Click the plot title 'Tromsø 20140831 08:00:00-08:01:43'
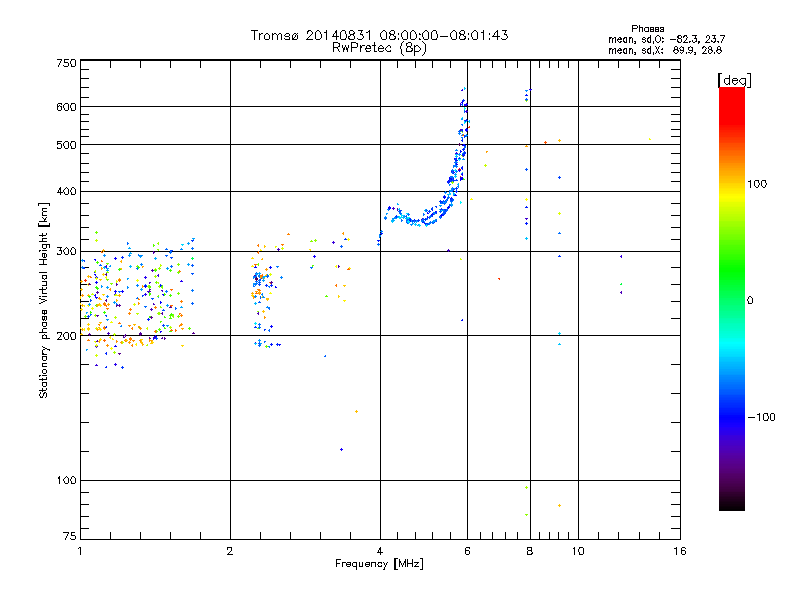Screen dimensions: 800x600 379,35
